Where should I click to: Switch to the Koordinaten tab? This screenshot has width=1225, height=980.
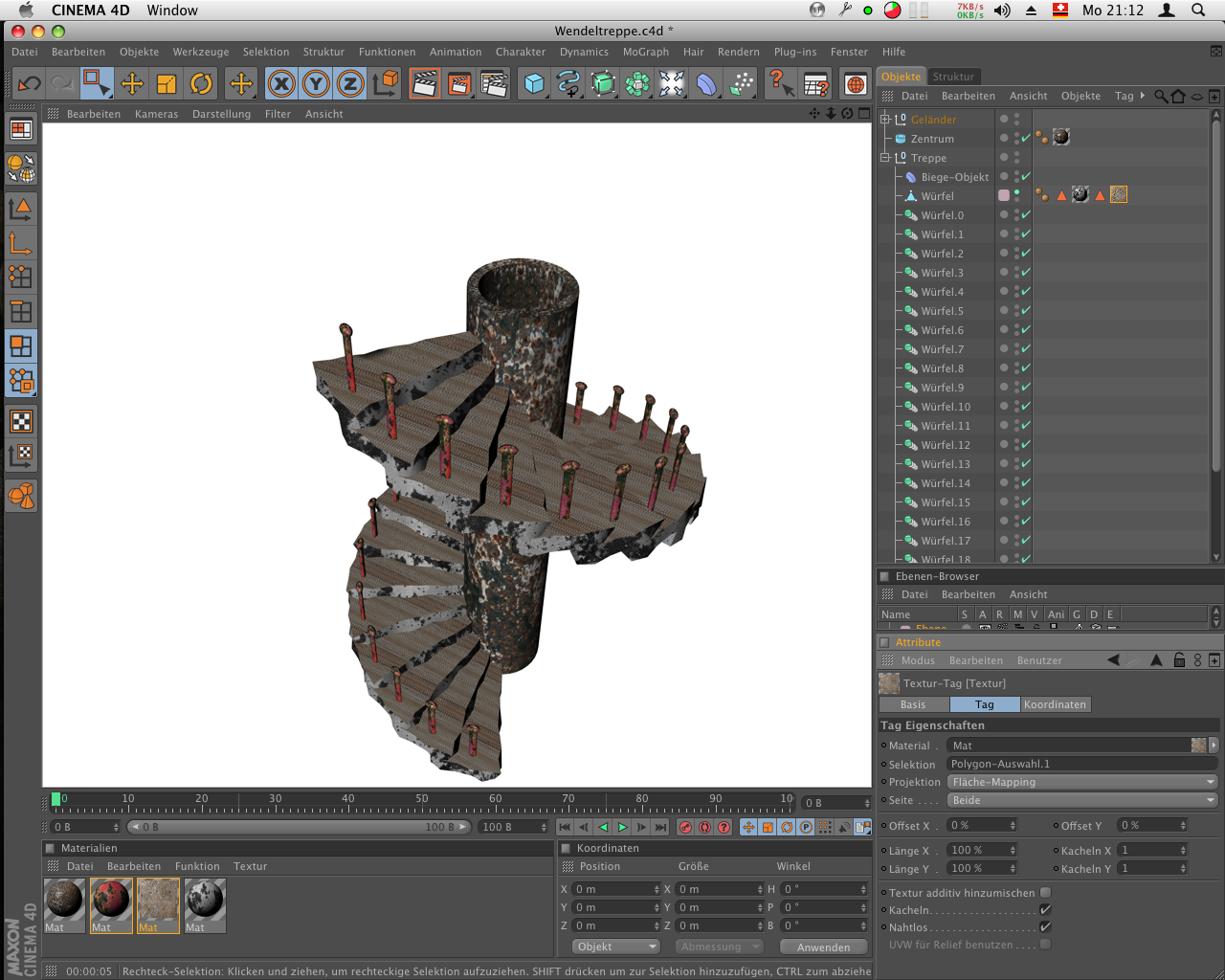(1055, 704)
